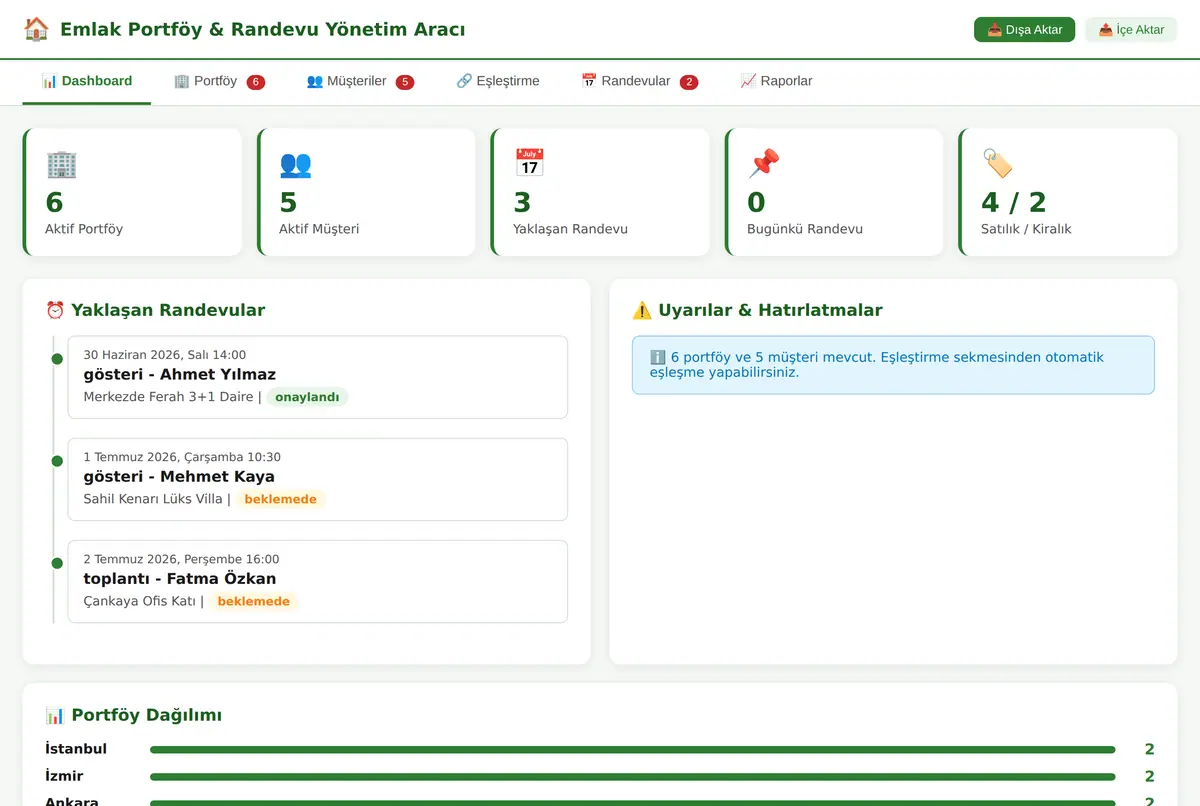Click the house logo icon in header
The height and width of the screenshot is (806, 1200).
pyautogui.click(x=36, y=29)
